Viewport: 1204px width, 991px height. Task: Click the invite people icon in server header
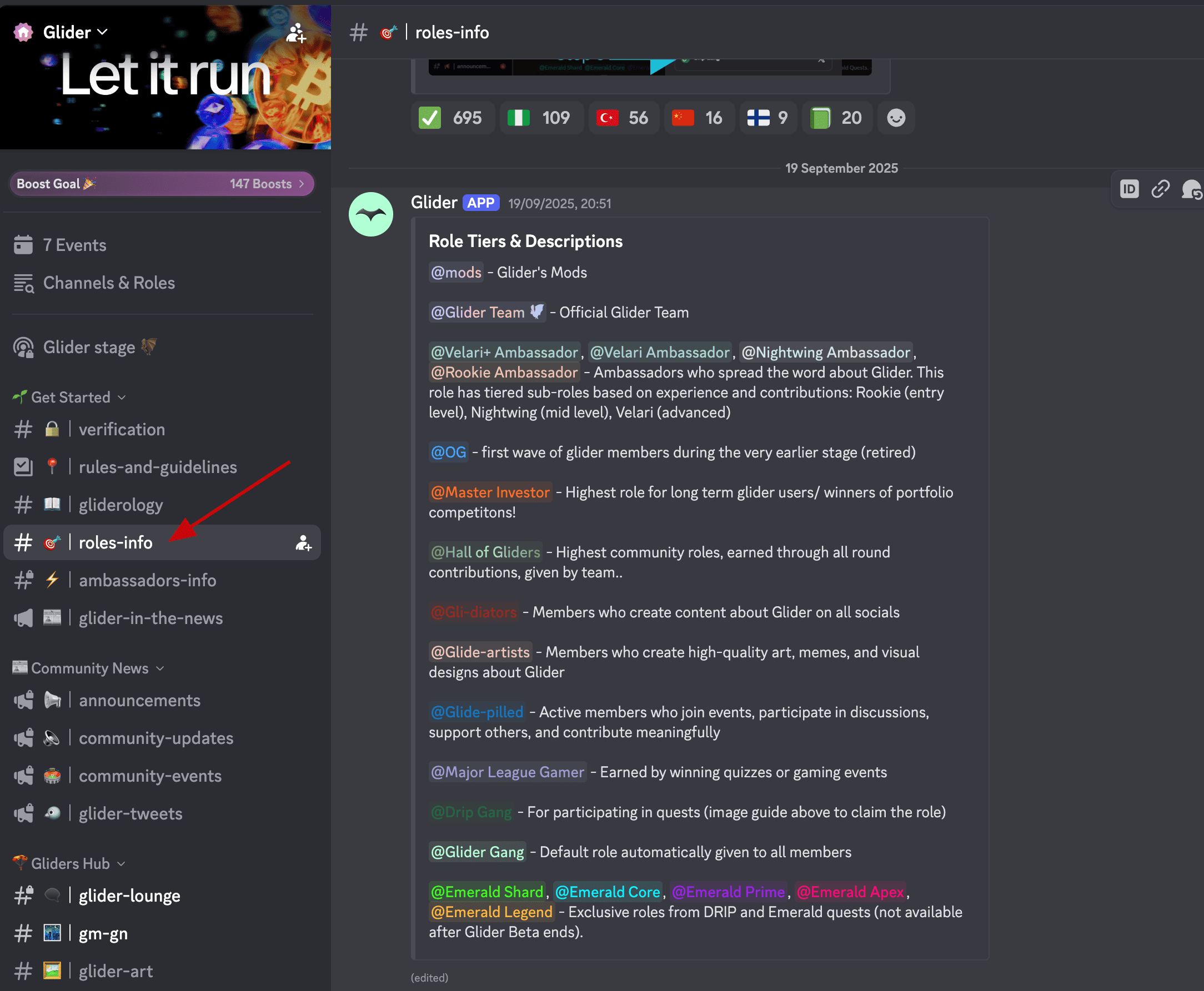[295, 33]
